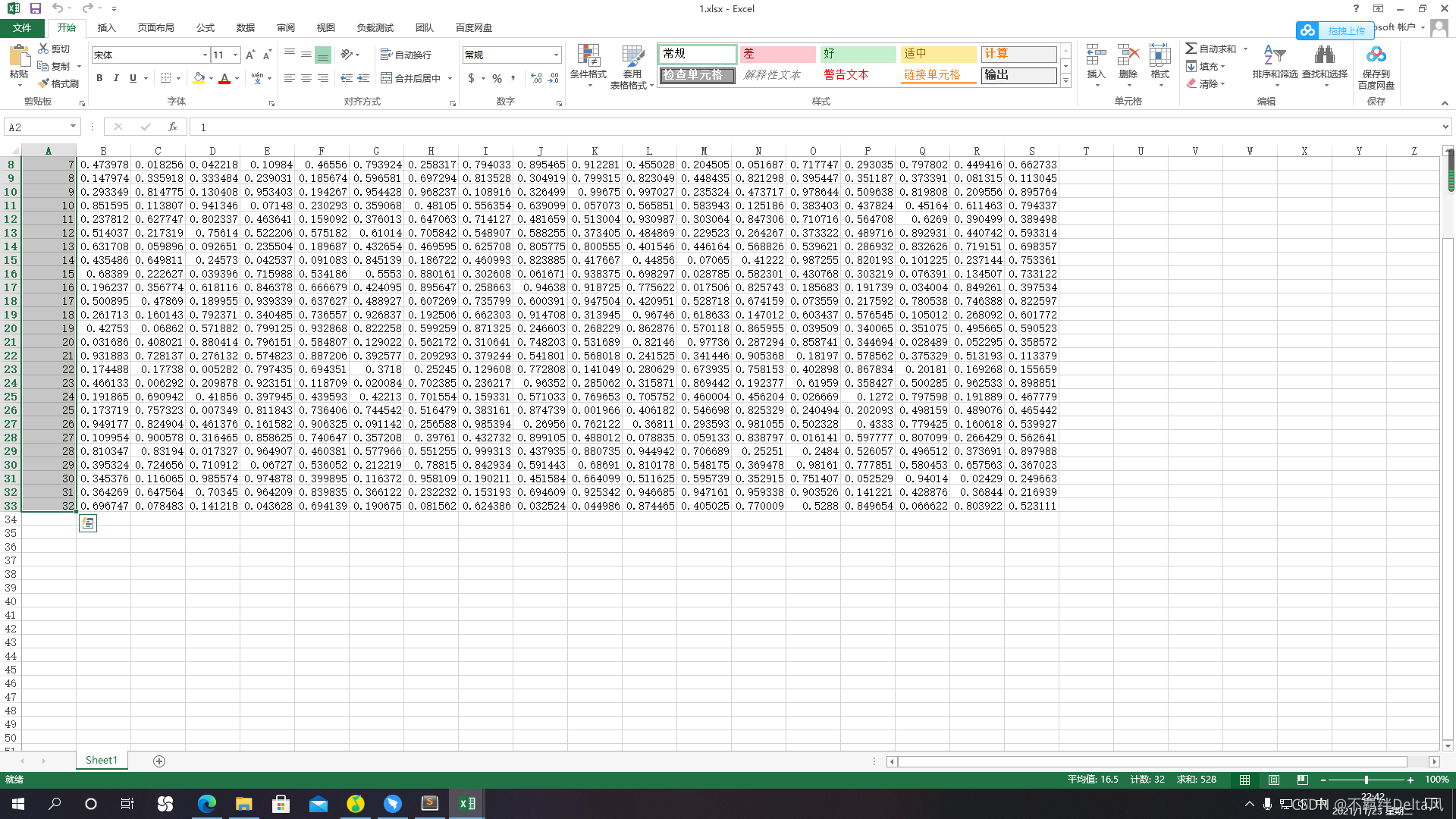Expand the number format combo box
Viewport: 1456px width, 819px height.
556,55
